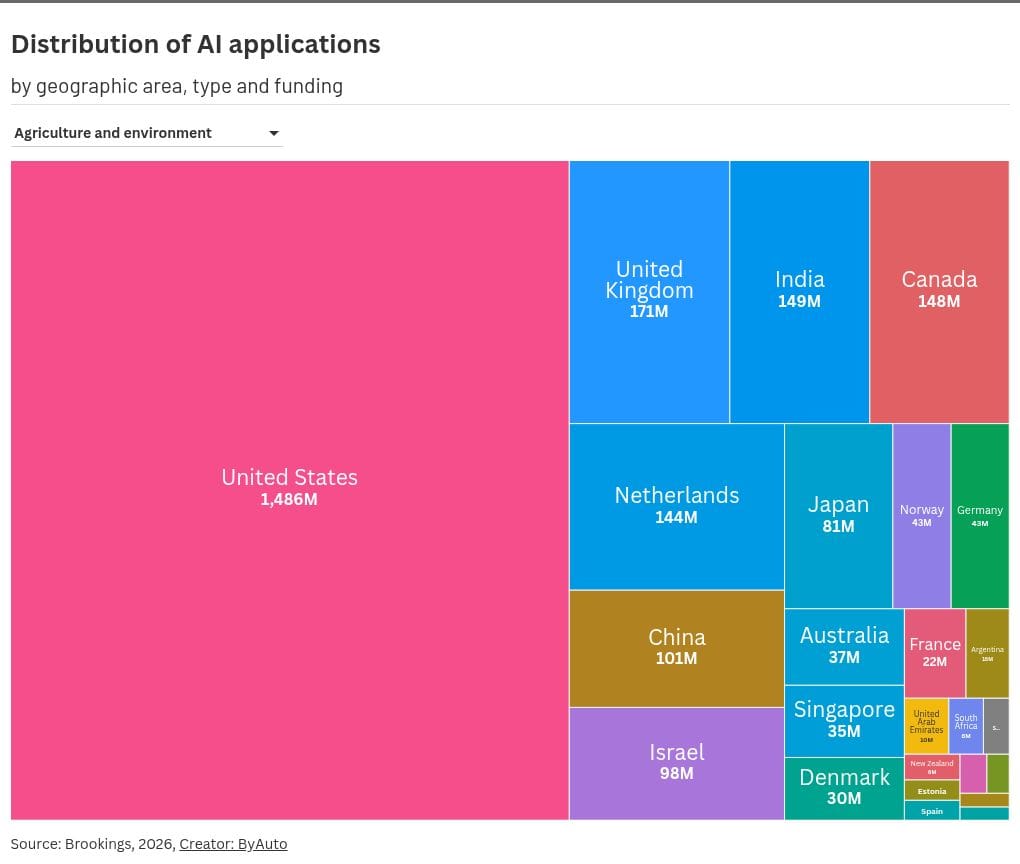Select the China 101M block
The height and width of the screenshot is (864, 1020).
[x=677, y=649]
